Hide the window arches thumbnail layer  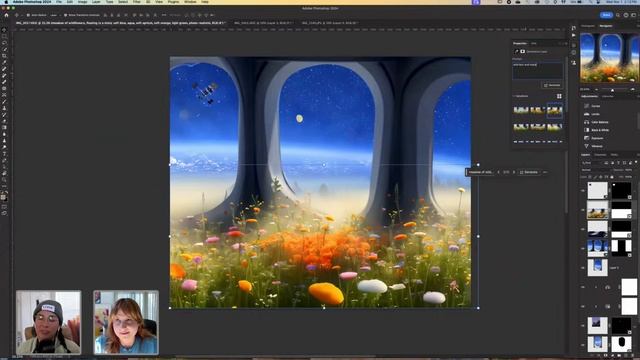(583, 249)
